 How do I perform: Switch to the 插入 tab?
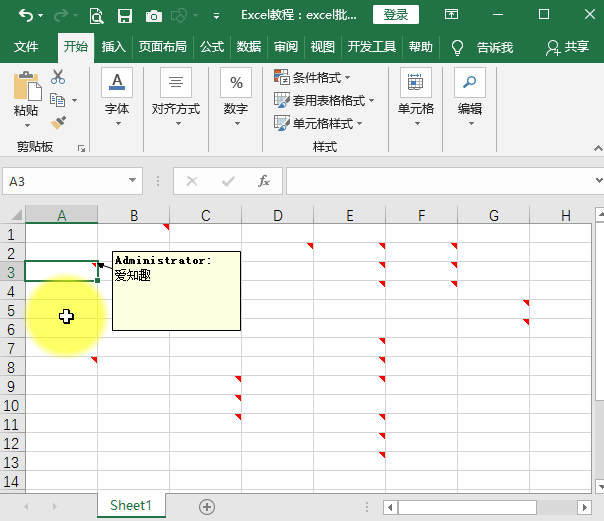[114, 47]
